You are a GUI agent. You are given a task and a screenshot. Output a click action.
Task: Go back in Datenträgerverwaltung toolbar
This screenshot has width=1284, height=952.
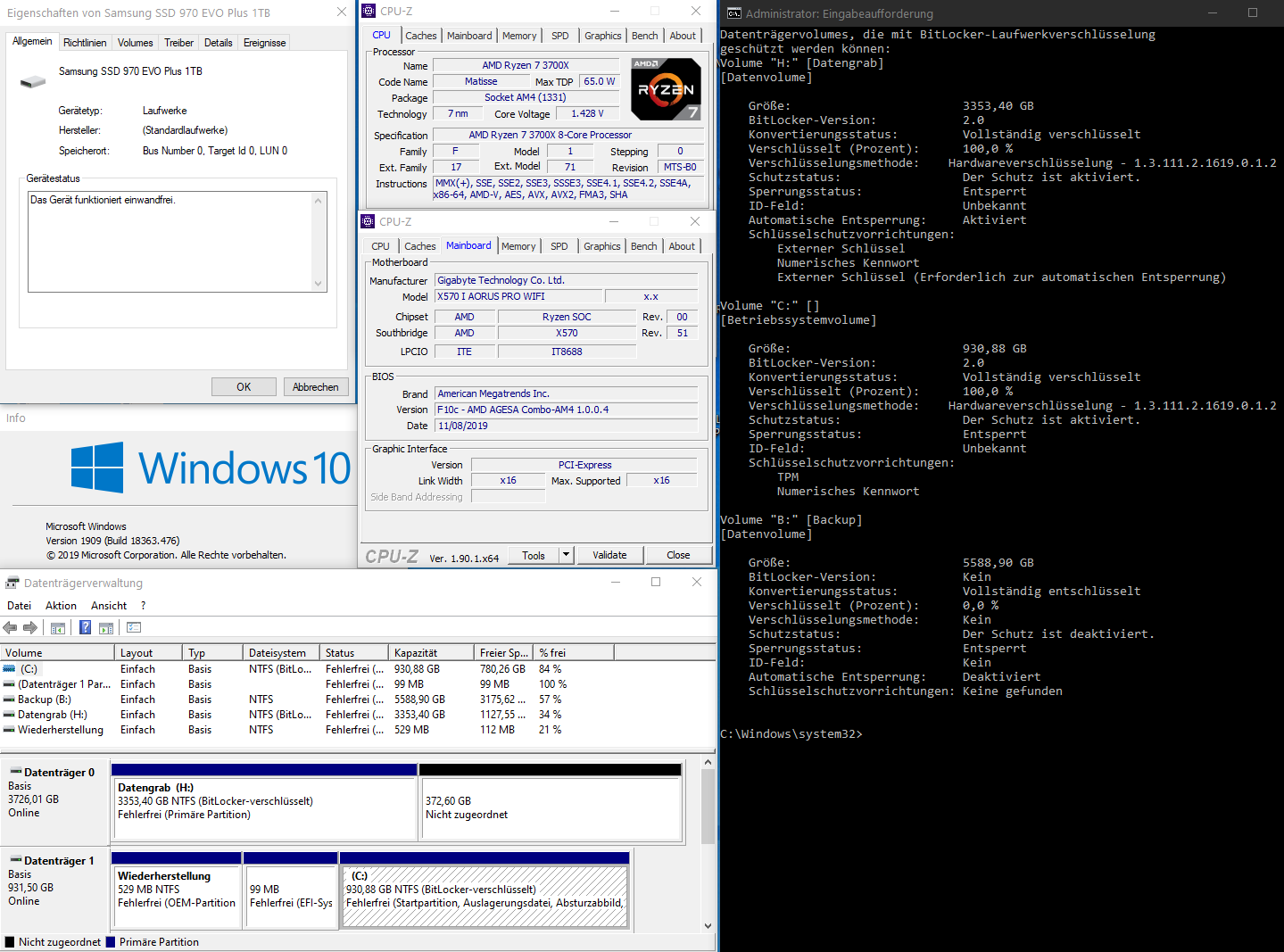click(x=11, y=628)
